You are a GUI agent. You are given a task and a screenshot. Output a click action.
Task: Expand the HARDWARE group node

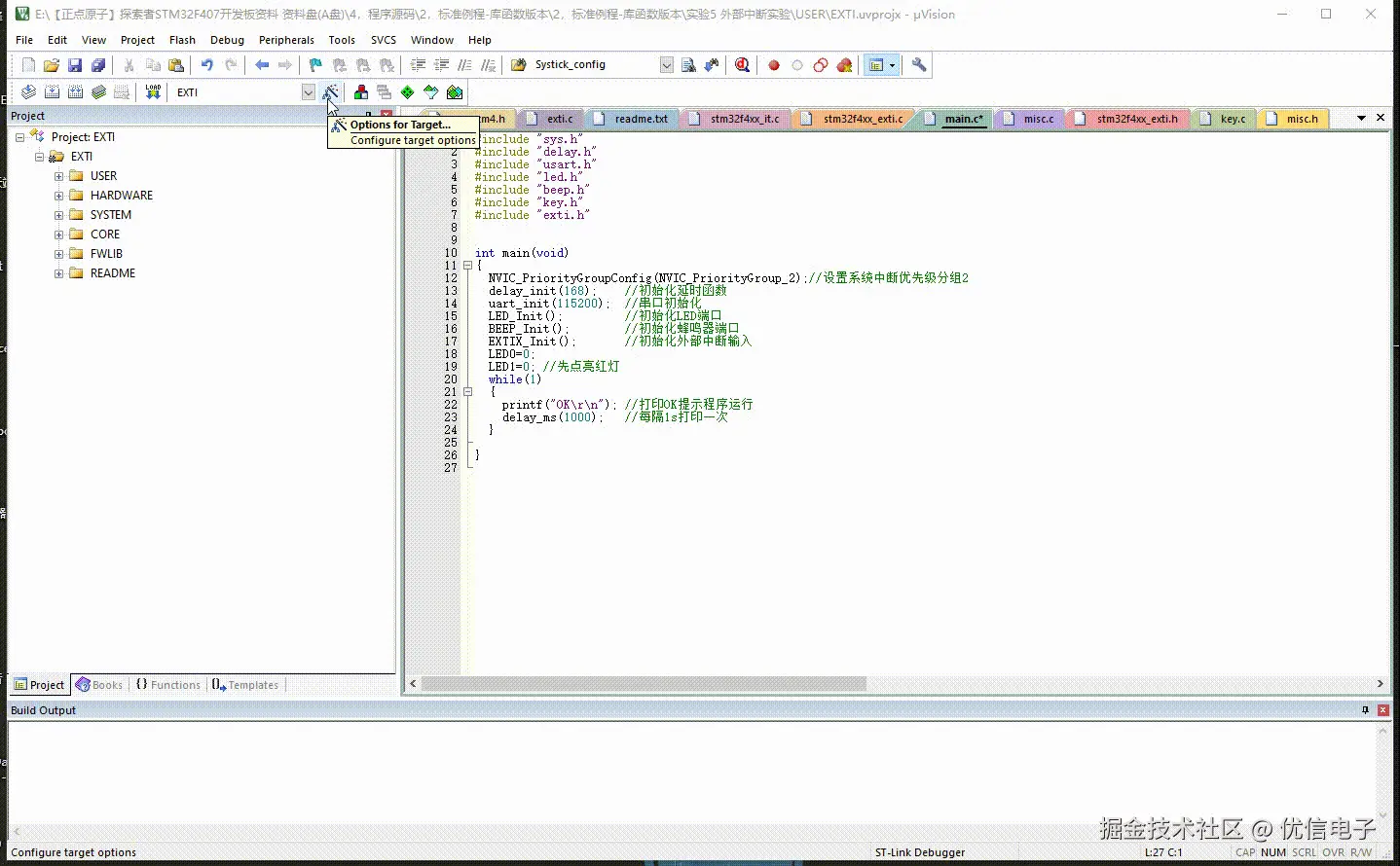[x=59, y=196]
